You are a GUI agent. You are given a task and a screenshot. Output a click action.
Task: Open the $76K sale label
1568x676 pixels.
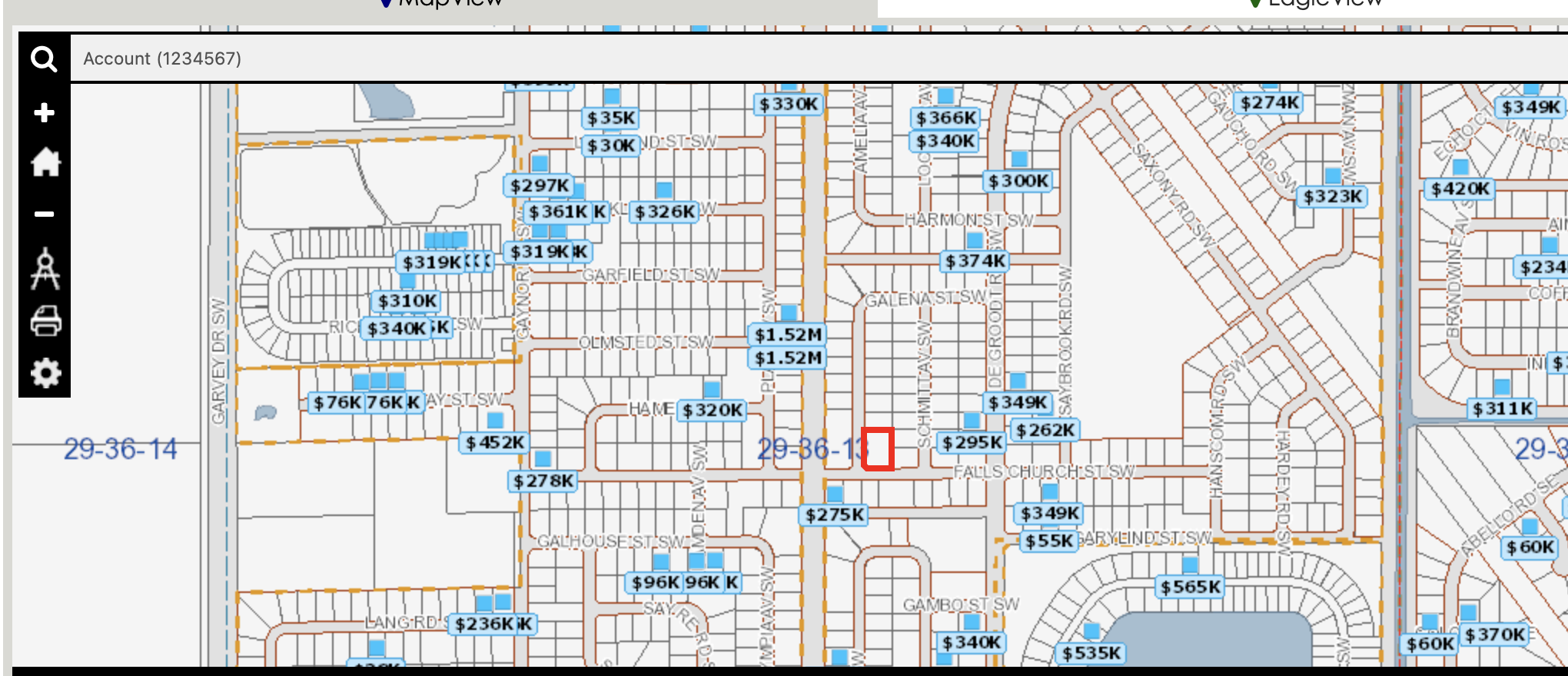click(337, 402)
